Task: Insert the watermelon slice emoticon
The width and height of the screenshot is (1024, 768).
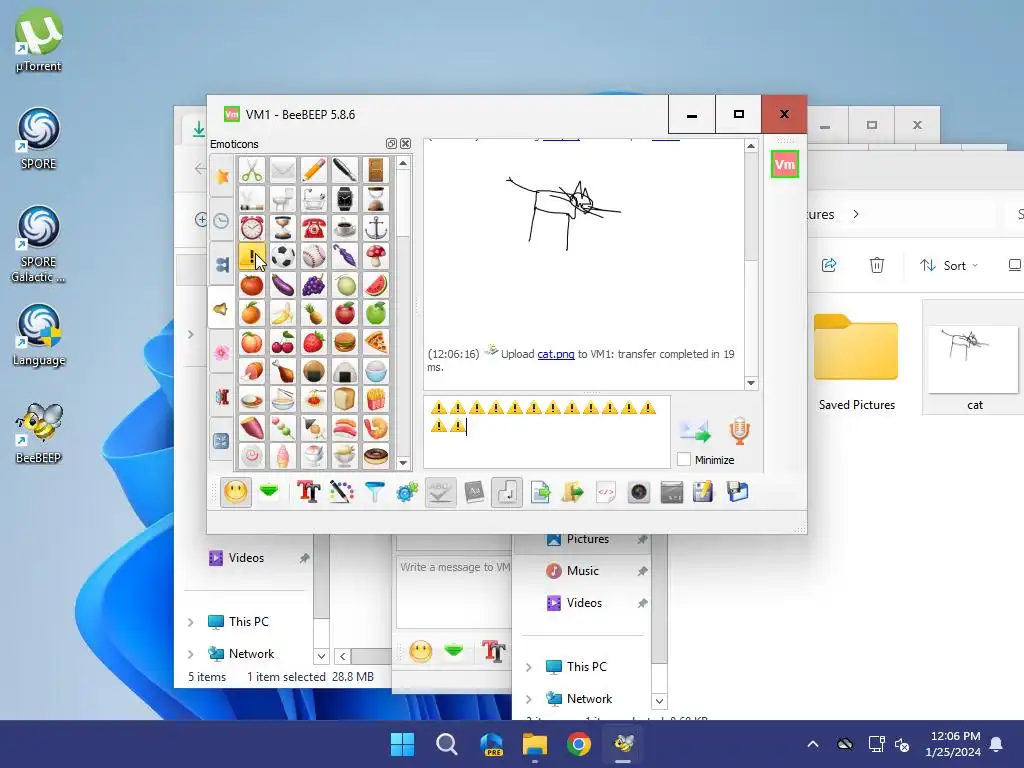Action: [376, 285]
